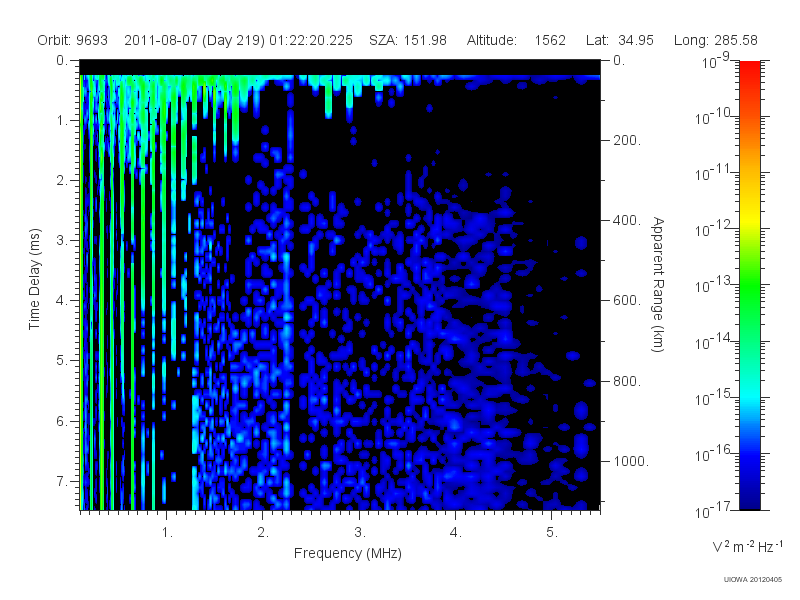The width and height of the screenshot is (800, 600).
Task: Click the 10^-9 color scale label
Action: [716, 60]
